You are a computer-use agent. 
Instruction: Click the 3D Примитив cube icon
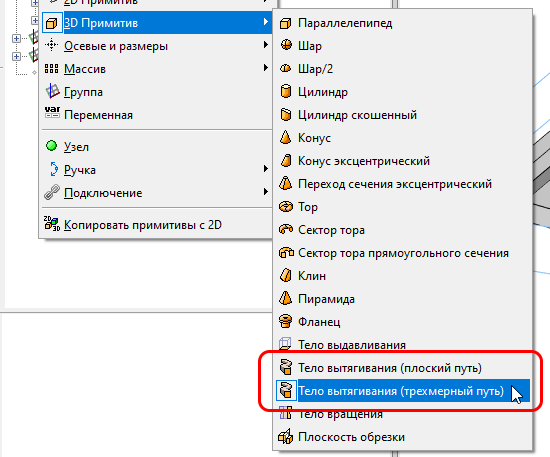[52, 23]
